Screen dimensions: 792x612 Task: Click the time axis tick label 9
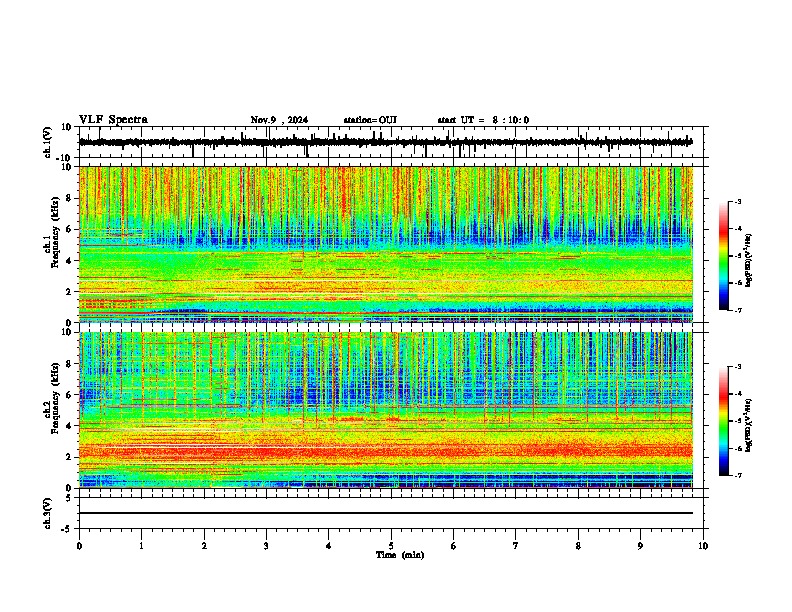point(640,546)
